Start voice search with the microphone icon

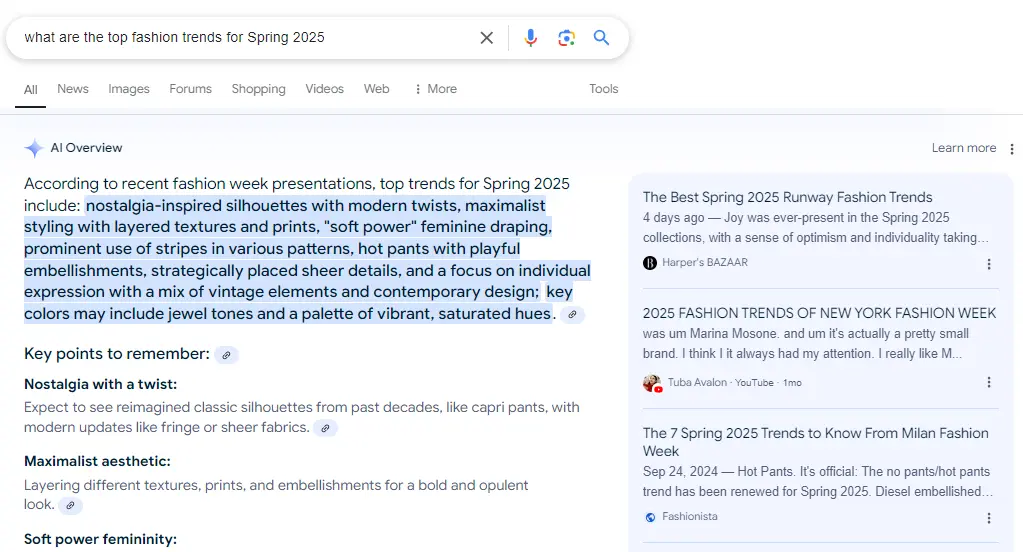pyautogui.click(x=530, y=38)
